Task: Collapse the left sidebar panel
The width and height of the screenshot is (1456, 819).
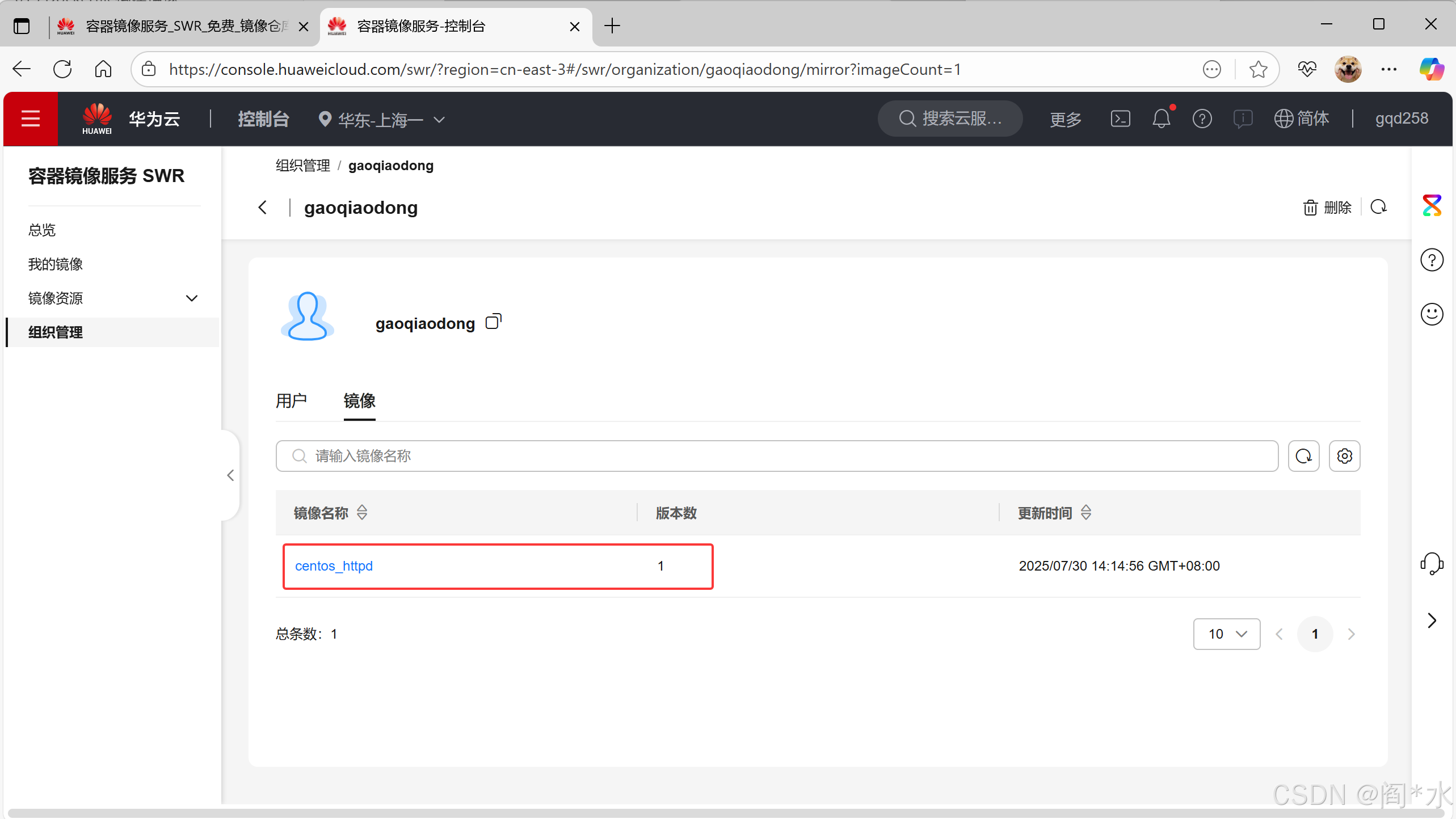Action: [x=230, y=475]
